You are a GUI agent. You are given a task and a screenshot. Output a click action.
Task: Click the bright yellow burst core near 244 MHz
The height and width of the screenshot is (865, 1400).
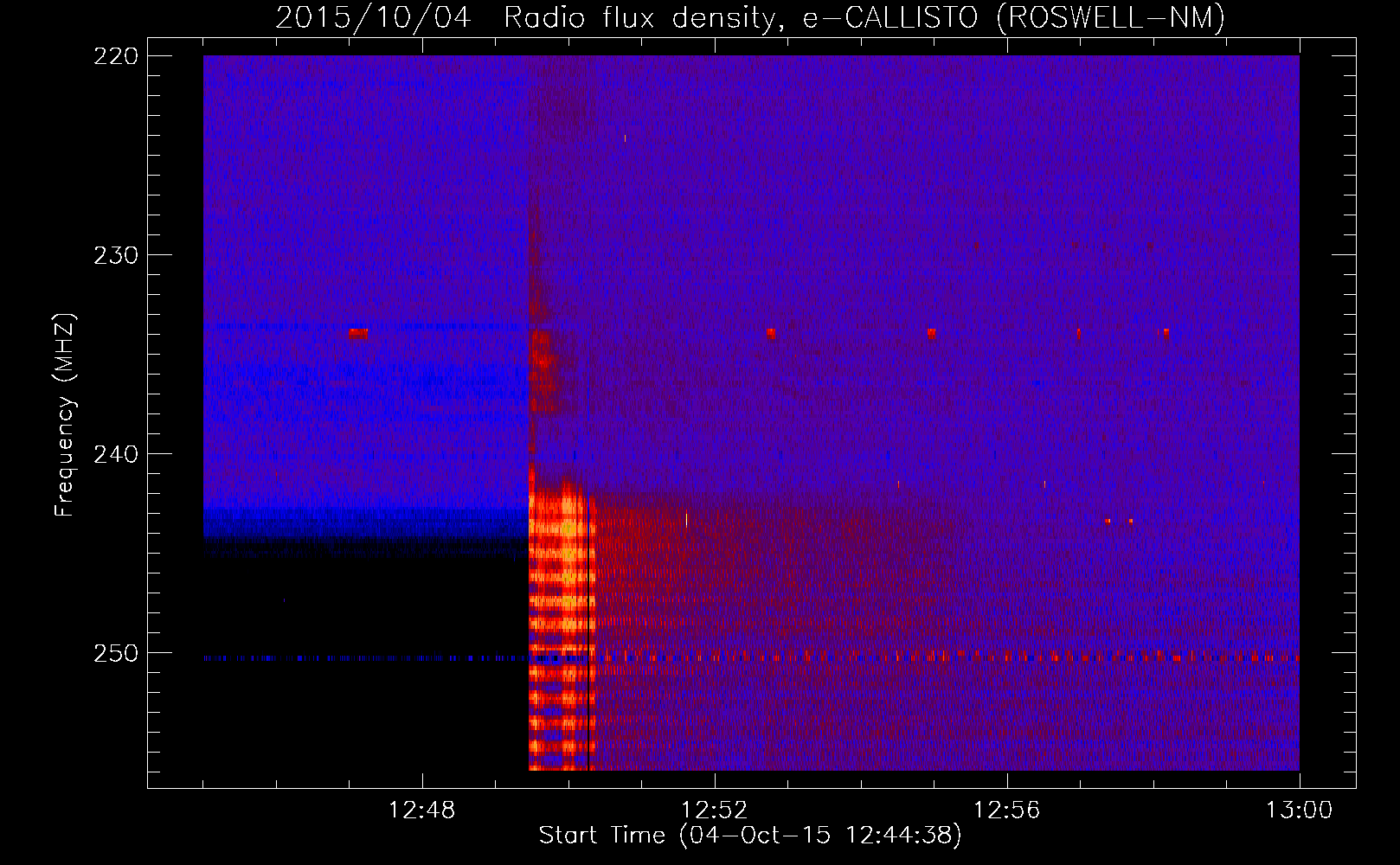click(567, 526)
